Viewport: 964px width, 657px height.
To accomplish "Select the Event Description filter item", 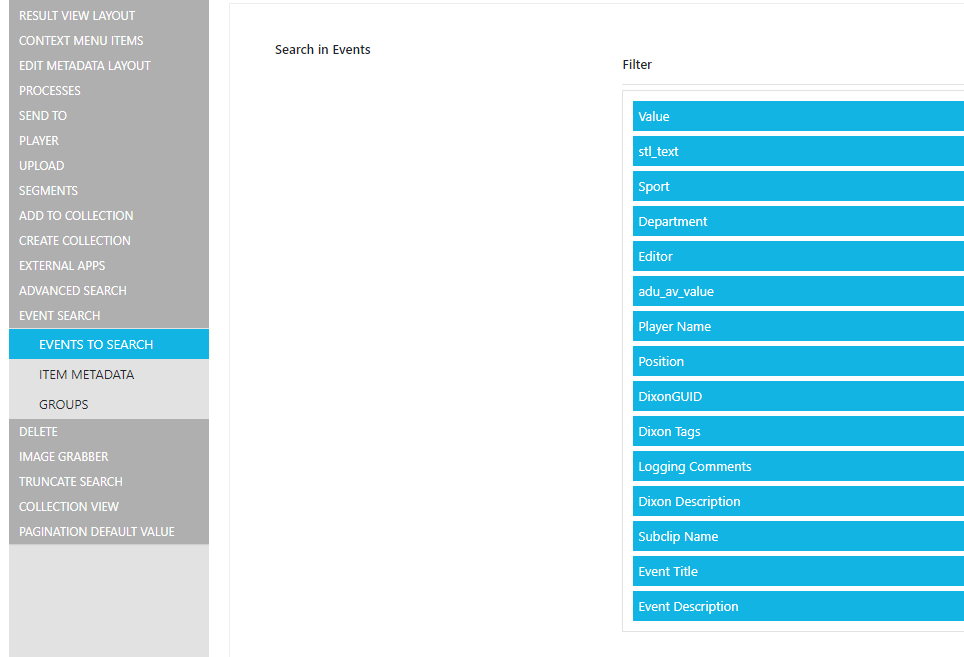I will pos(797,607).
